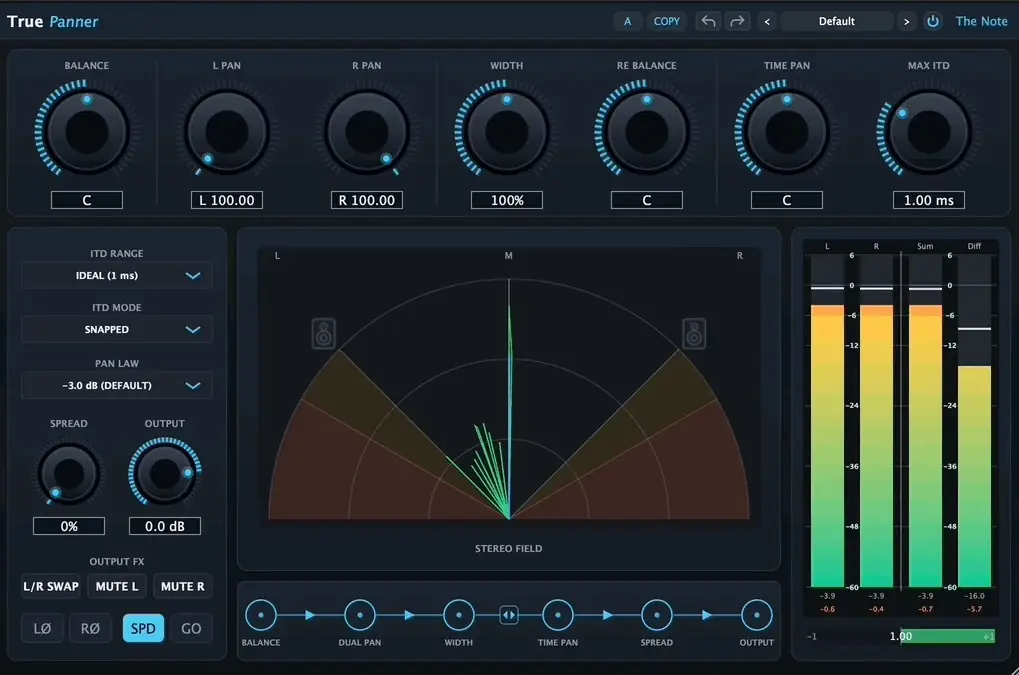Viewport: 1019px width, 675px height.
Task: Select the A state button
Action: [x=627, y=21]
